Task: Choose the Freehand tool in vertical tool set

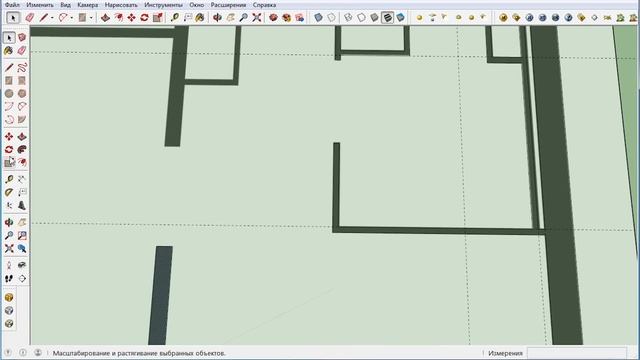Action: pos(22,67)
